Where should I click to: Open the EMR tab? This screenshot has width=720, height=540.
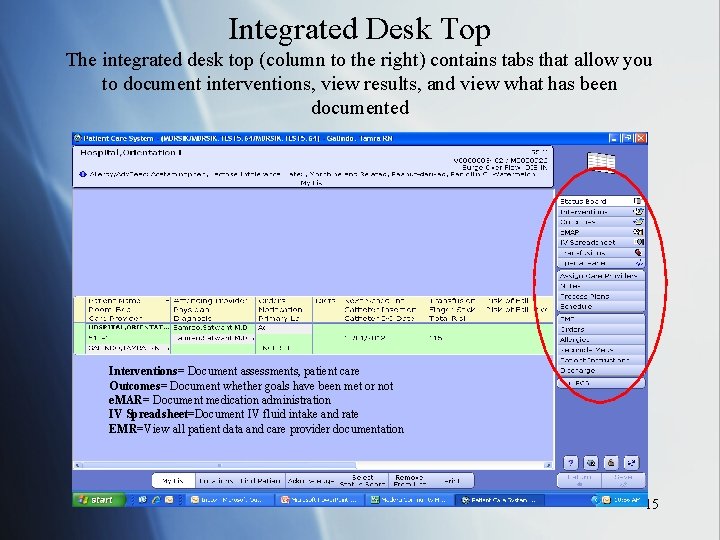click(x=601, y=319)
